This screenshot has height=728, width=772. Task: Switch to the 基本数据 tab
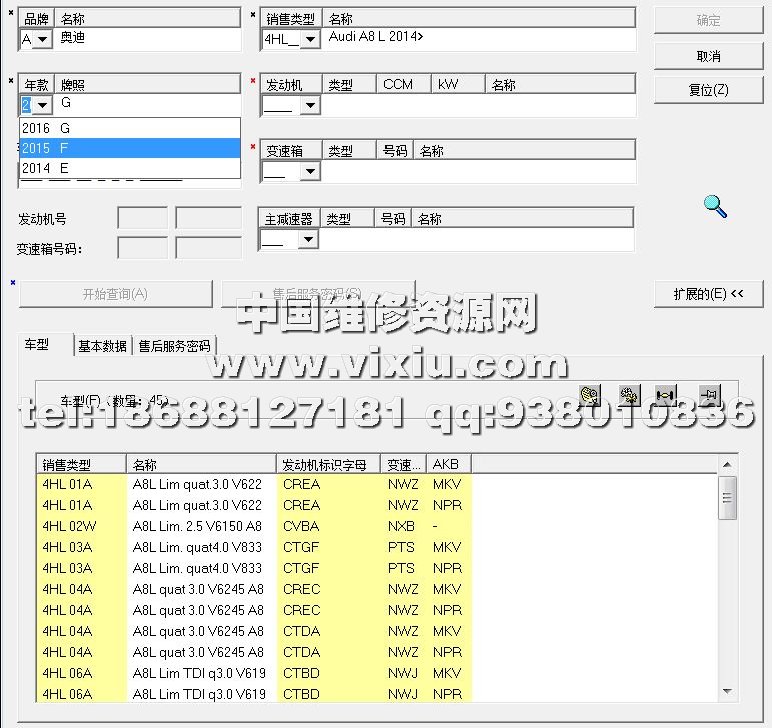coord(103,346)
